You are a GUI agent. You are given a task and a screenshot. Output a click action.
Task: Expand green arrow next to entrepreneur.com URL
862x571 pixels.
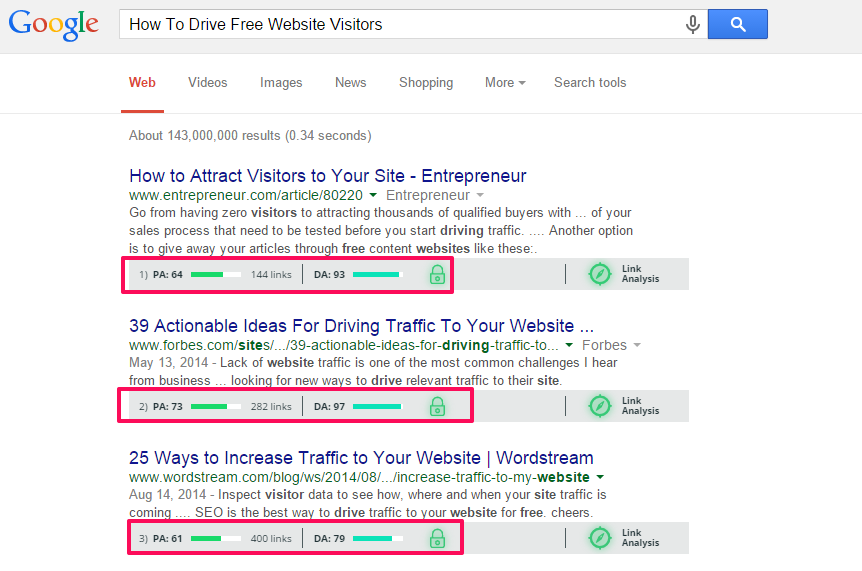373,195
